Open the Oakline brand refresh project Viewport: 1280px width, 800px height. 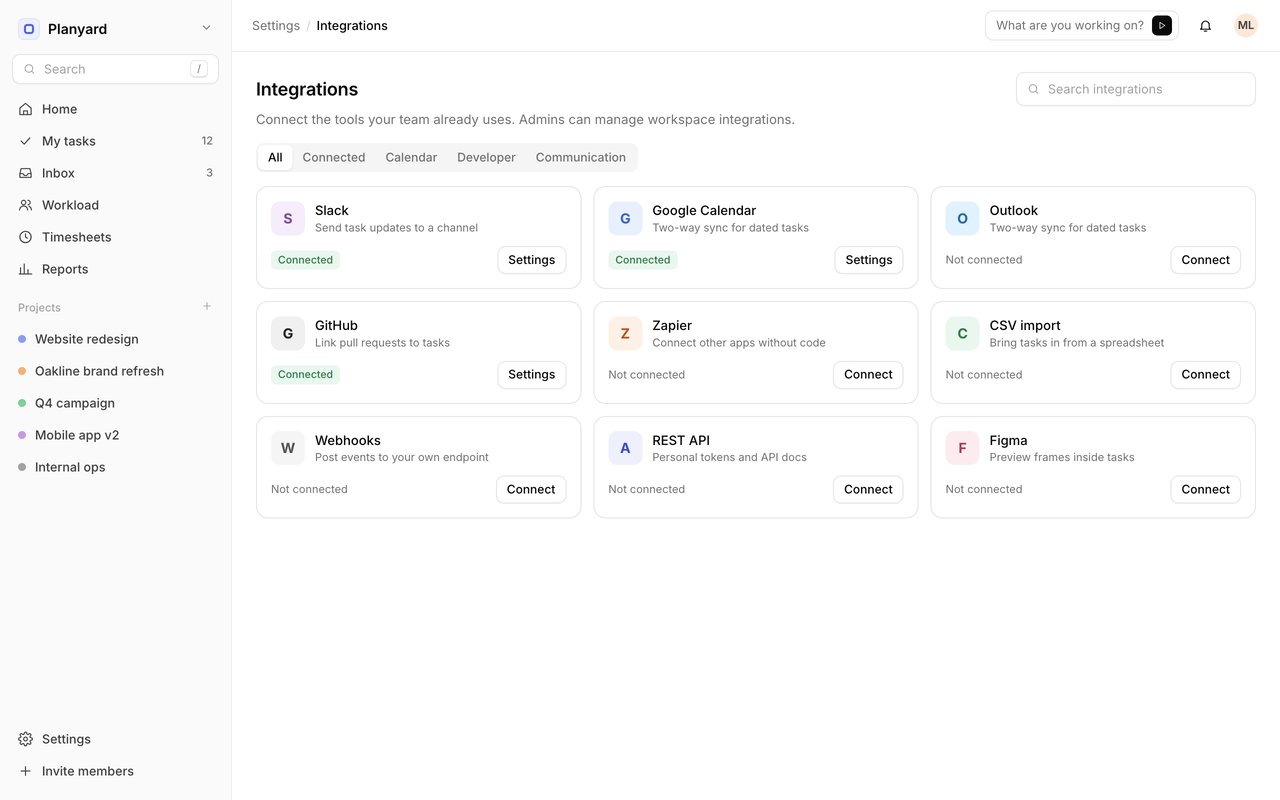coord(115,371)
